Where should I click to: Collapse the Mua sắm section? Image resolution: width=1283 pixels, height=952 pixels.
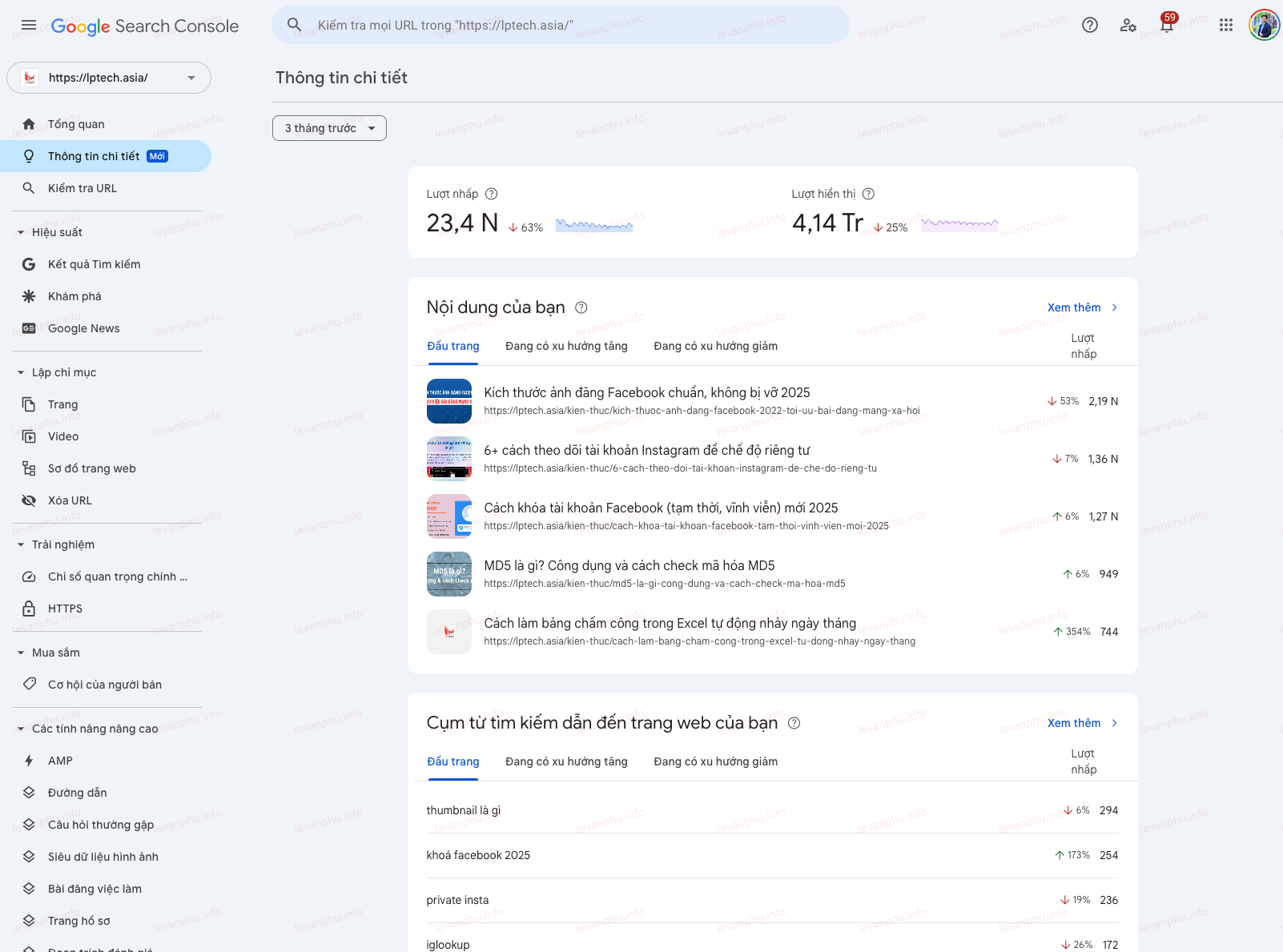(21, 653)
